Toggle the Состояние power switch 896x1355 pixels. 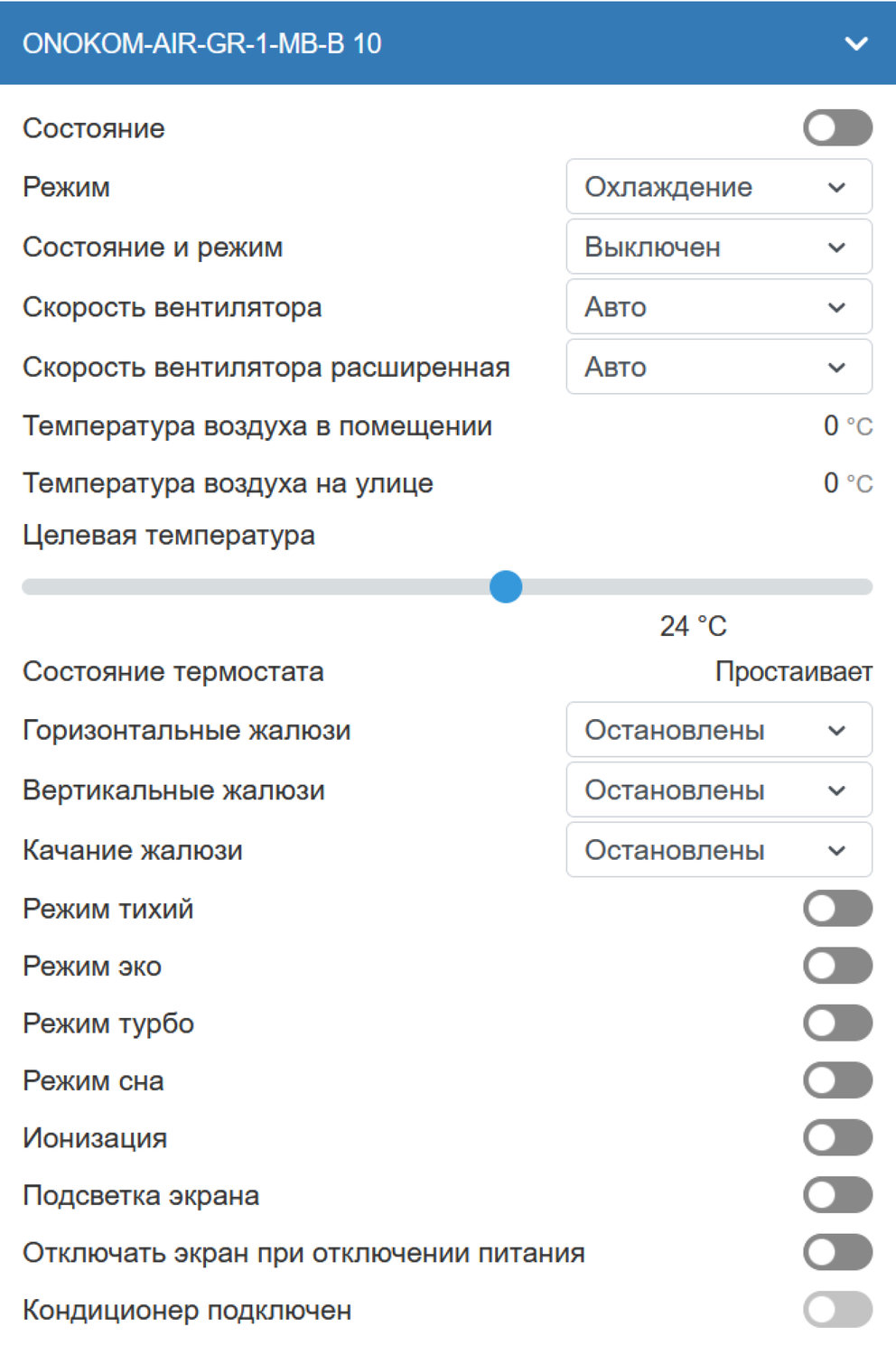[837, 128]
